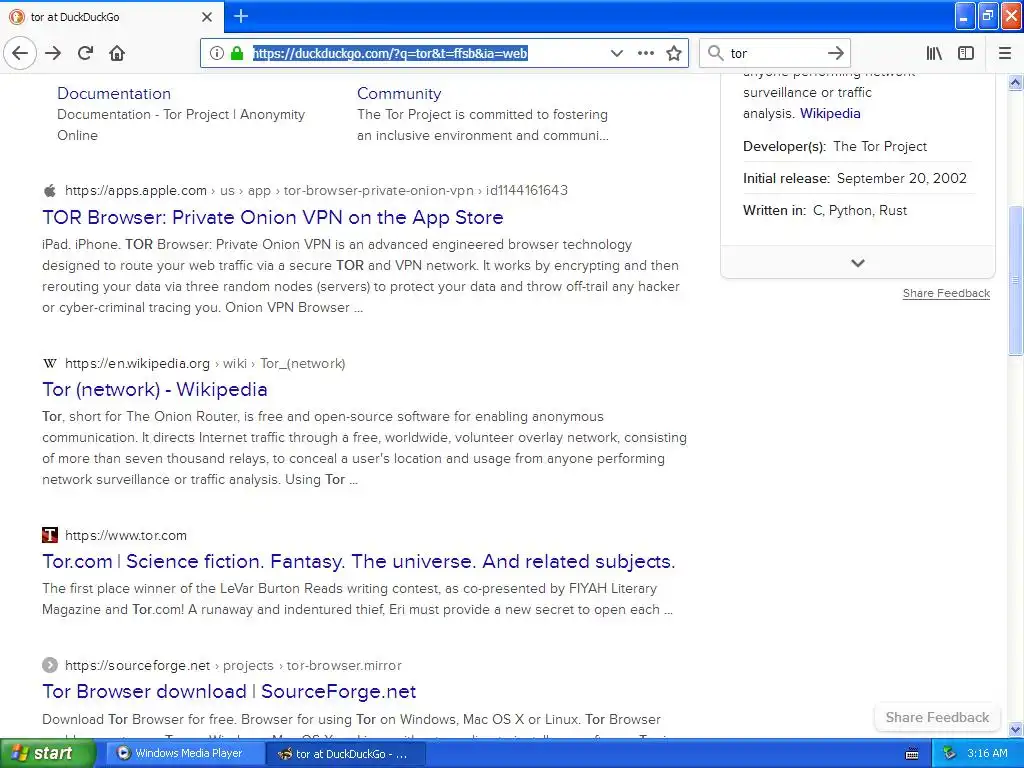Click the search magnifier icon in search box
The height and width of the screenshot is (768, 1024).
716,53
